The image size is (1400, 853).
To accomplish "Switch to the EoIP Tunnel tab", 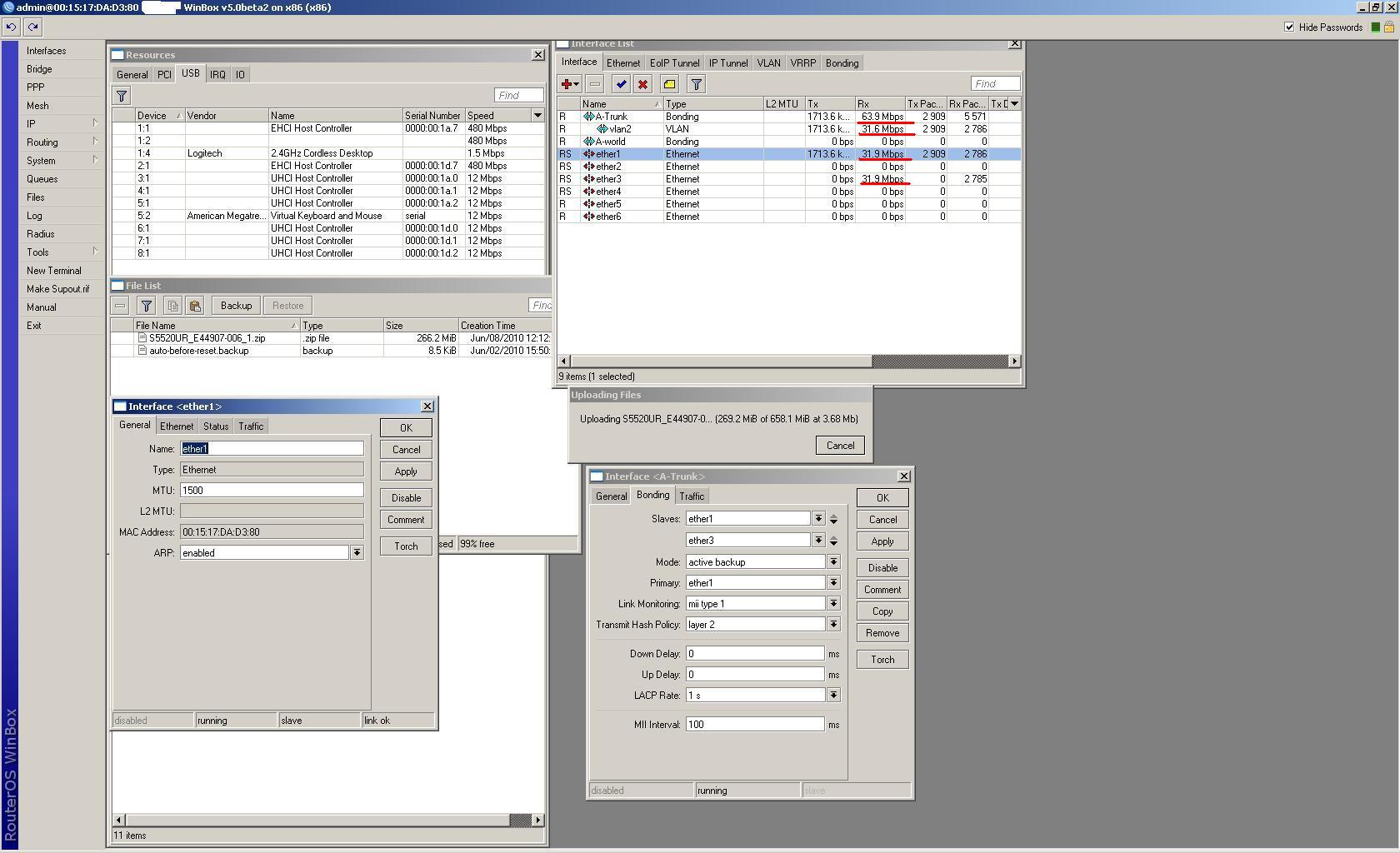I will [x=674, y=63].
